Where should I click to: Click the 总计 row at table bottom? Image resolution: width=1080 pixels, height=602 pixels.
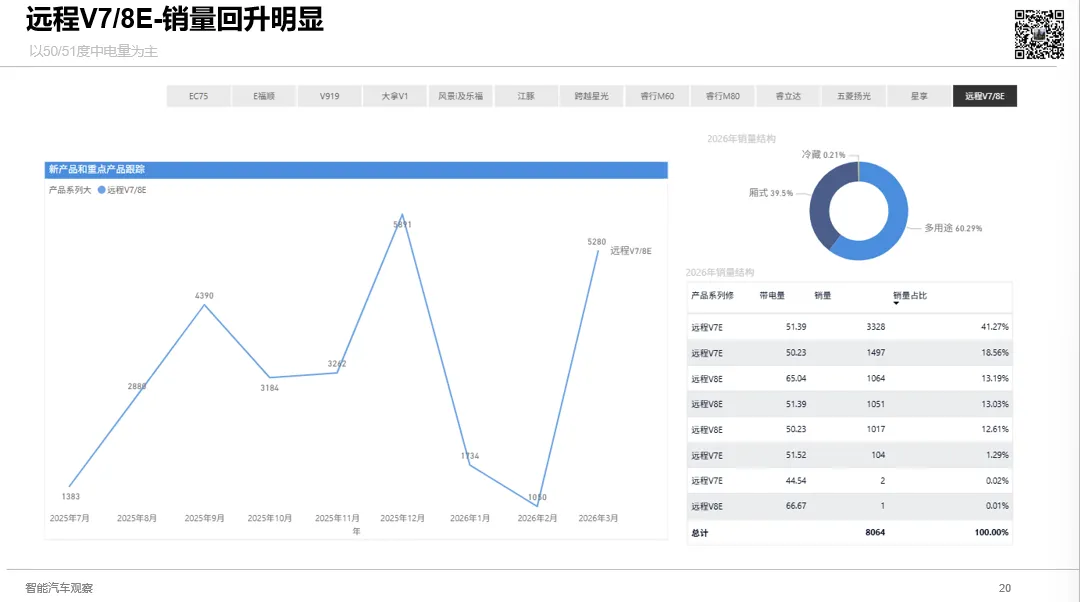point(696,532)
